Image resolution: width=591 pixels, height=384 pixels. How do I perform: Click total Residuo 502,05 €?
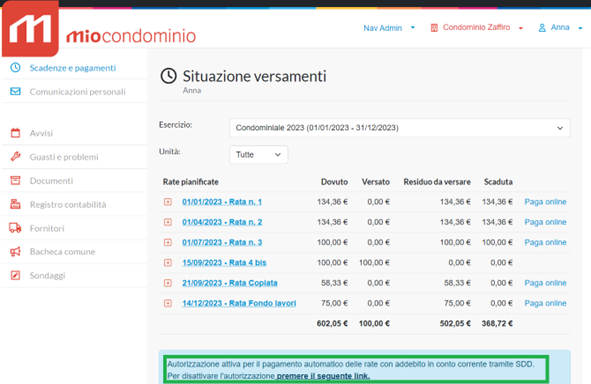pyautogui.click(x=455, y=323)
